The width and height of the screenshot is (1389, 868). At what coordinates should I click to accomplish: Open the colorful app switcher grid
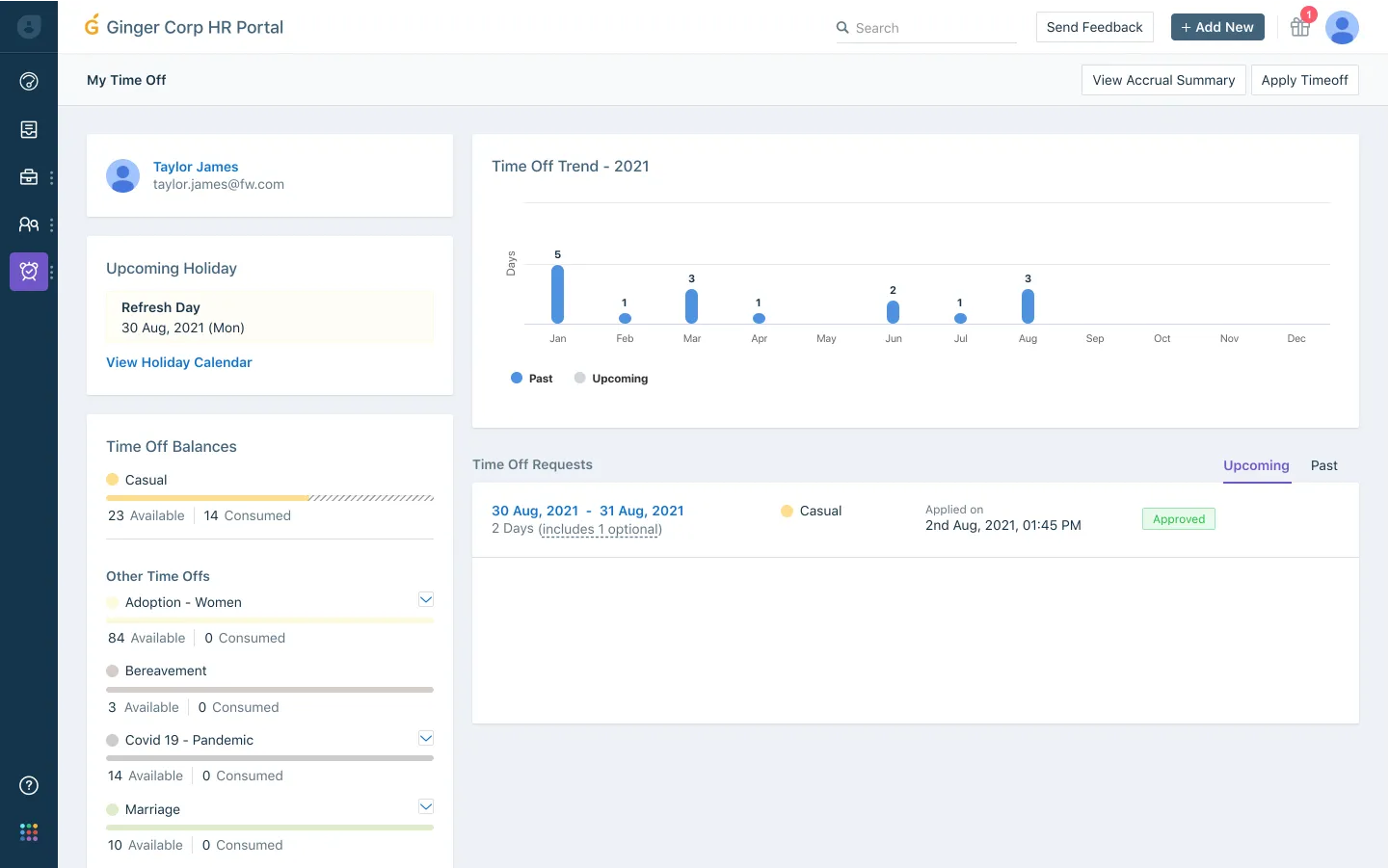29,832
